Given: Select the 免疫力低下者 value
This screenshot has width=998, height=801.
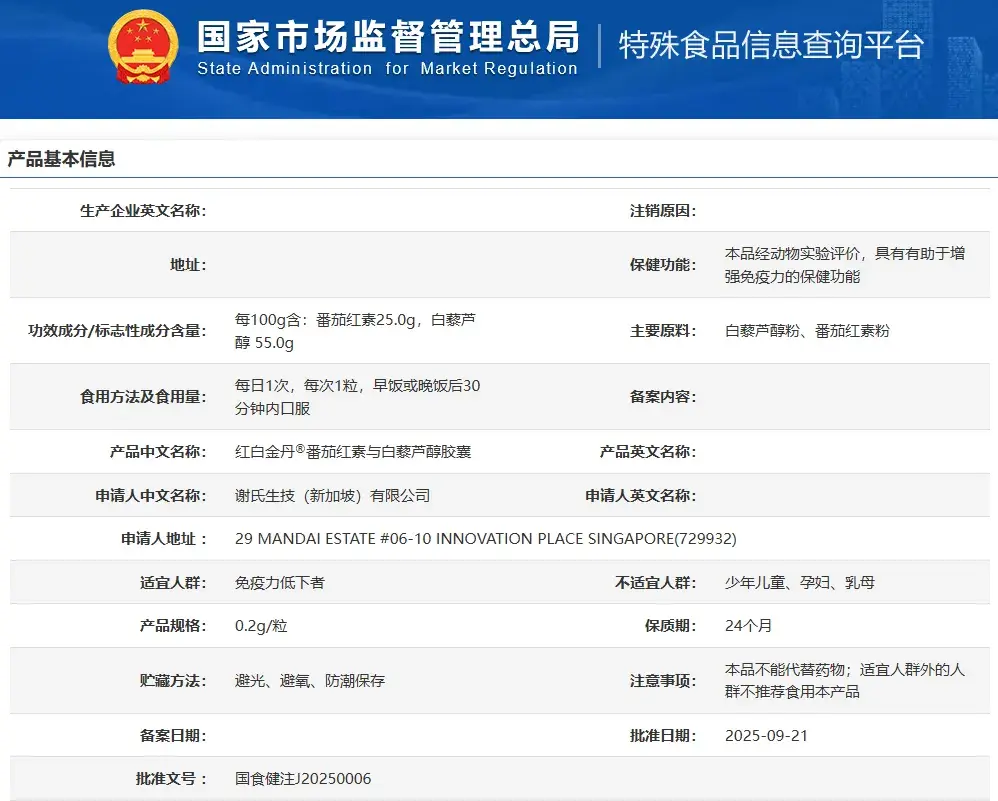Looking at the screenshot, I should 279,583.
